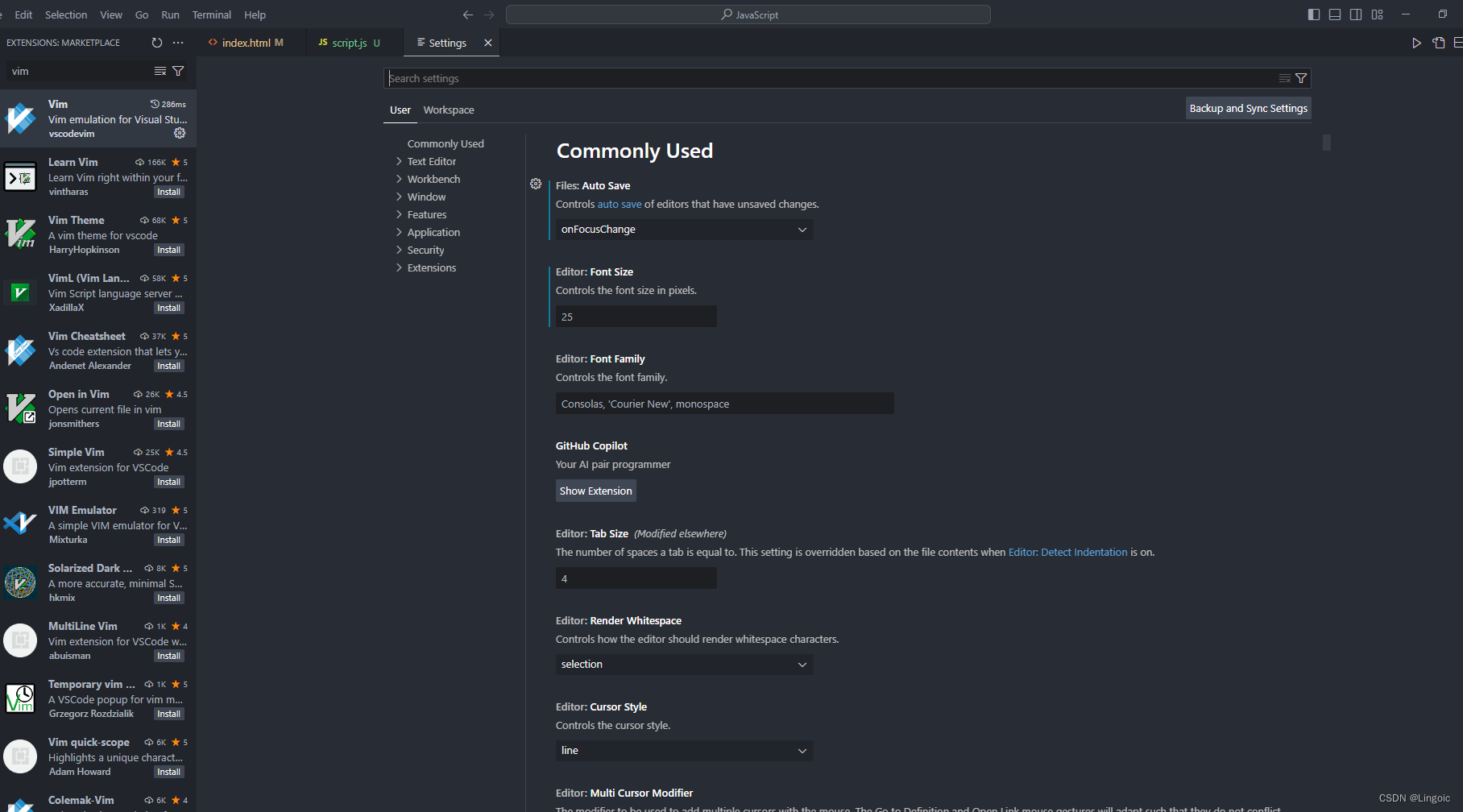The height and width of the screenshot is (812, 1463).
Task: Open manage gear for the Vim extension
Action: point(180,133)
